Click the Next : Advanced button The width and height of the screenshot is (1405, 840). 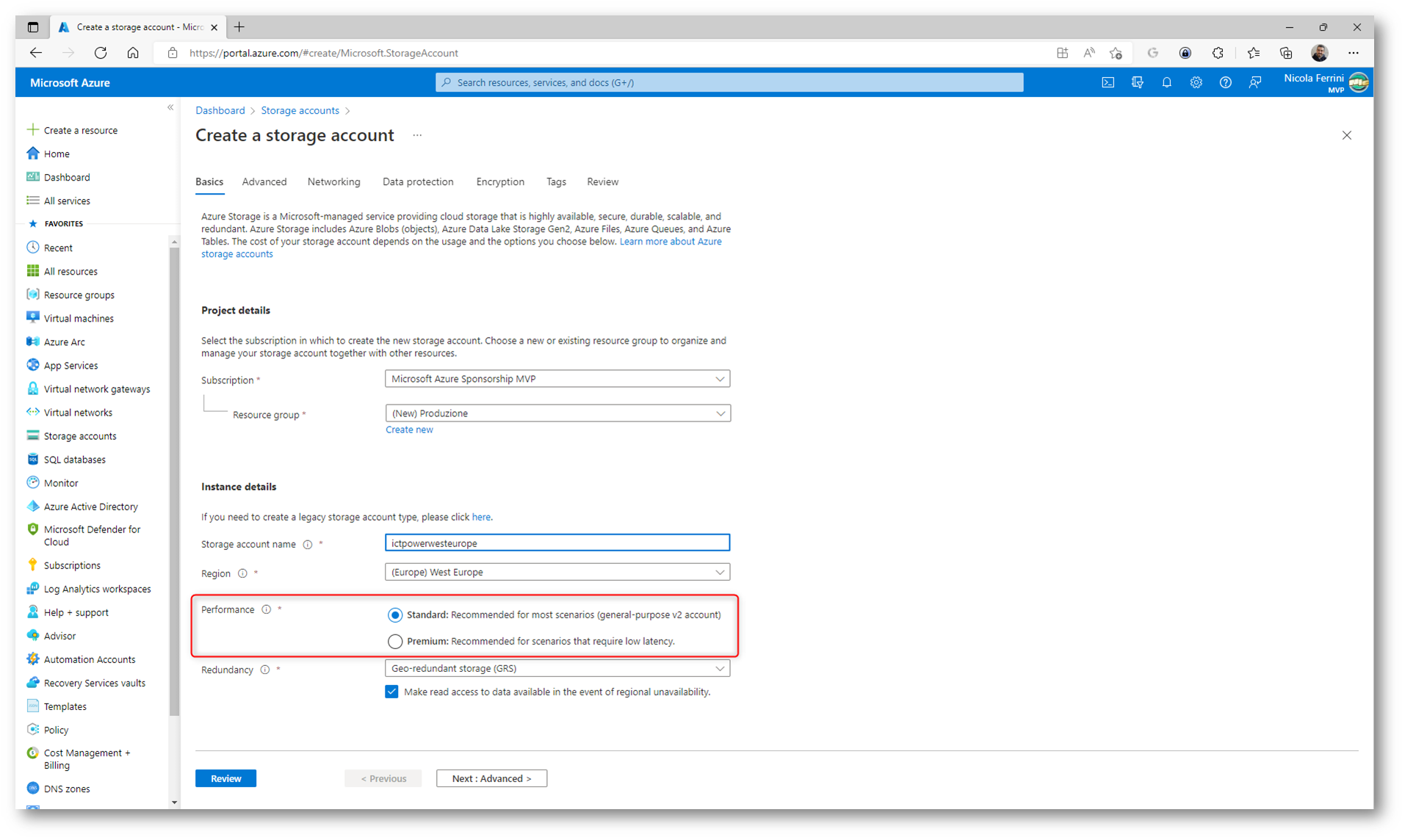[491, 778]
